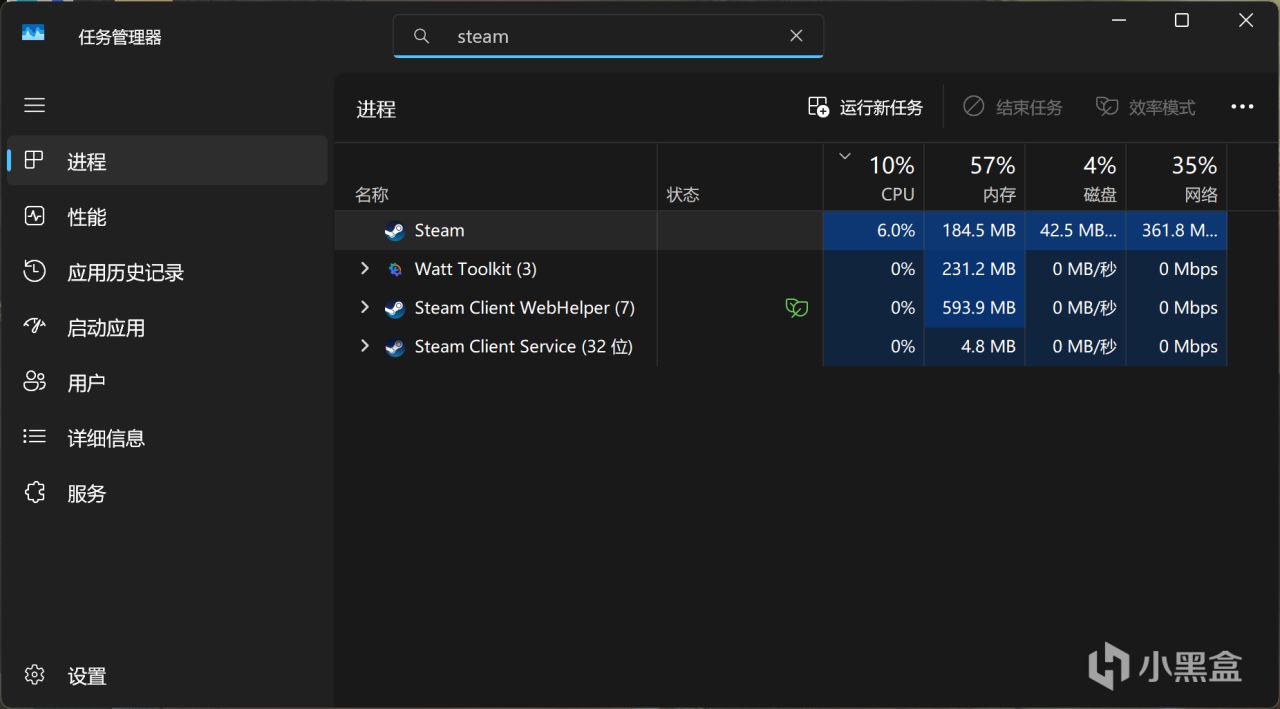1280x709 pixels.
Task: Expand Steam Client Service group
Action: (x=365, y=346)
